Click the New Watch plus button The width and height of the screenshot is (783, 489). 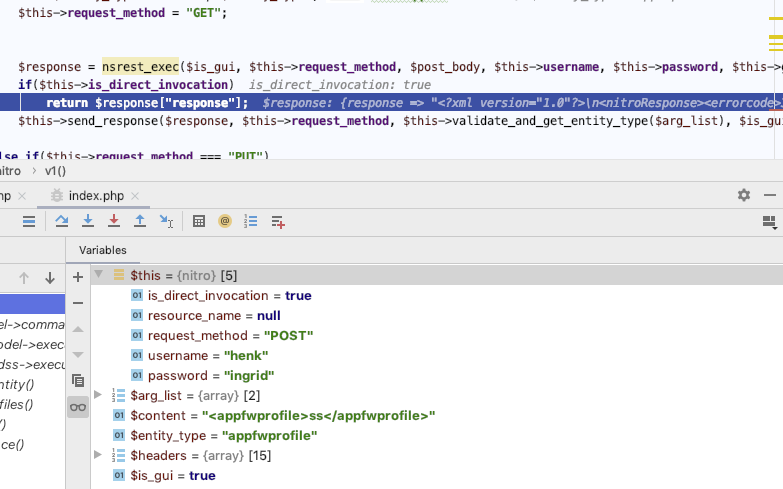tap(78, 277)
